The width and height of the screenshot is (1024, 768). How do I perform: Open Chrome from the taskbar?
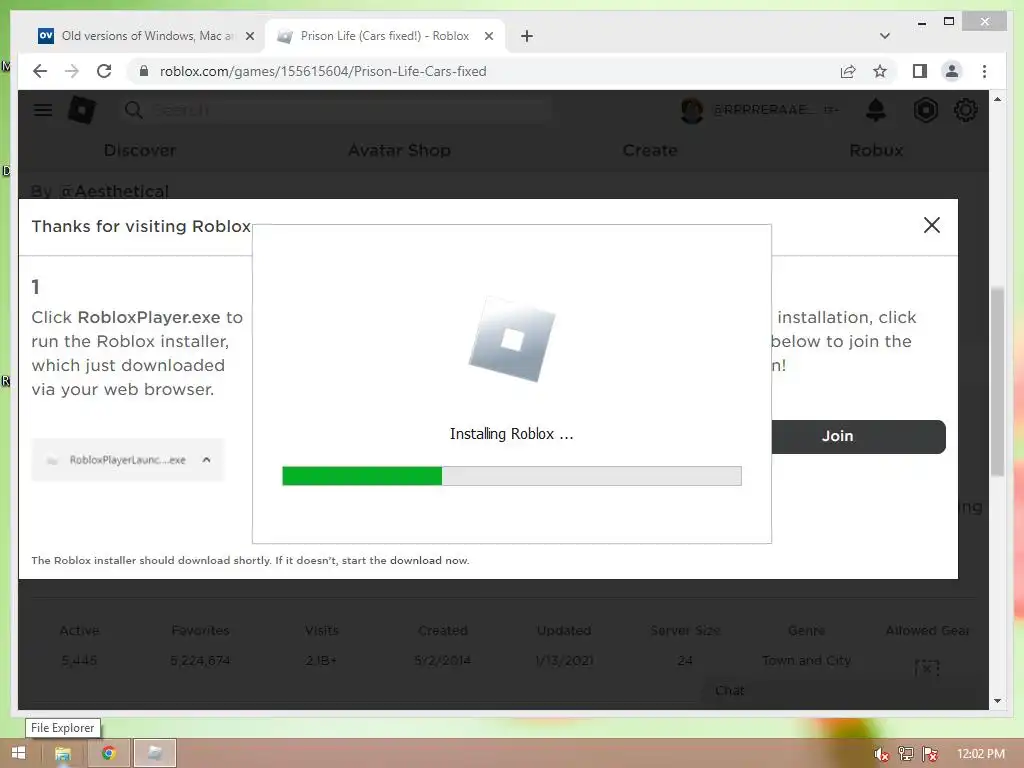[x=108, y=753]
